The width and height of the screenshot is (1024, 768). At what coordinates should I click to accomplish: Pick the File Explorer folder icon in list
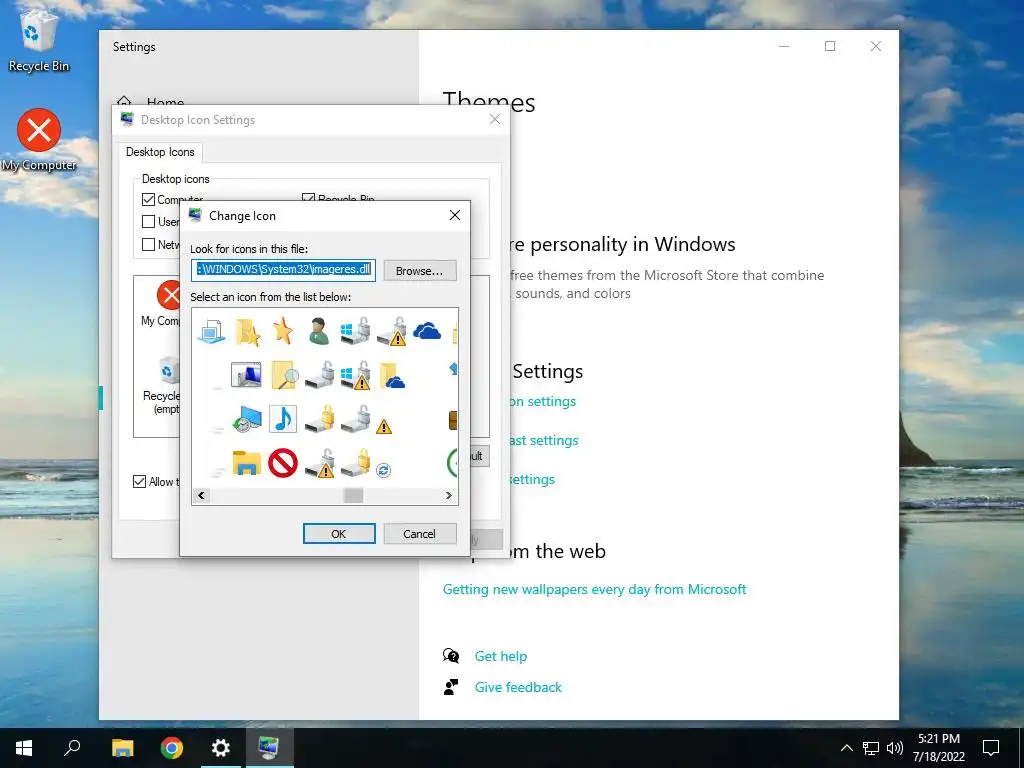[x=246, y=463]
